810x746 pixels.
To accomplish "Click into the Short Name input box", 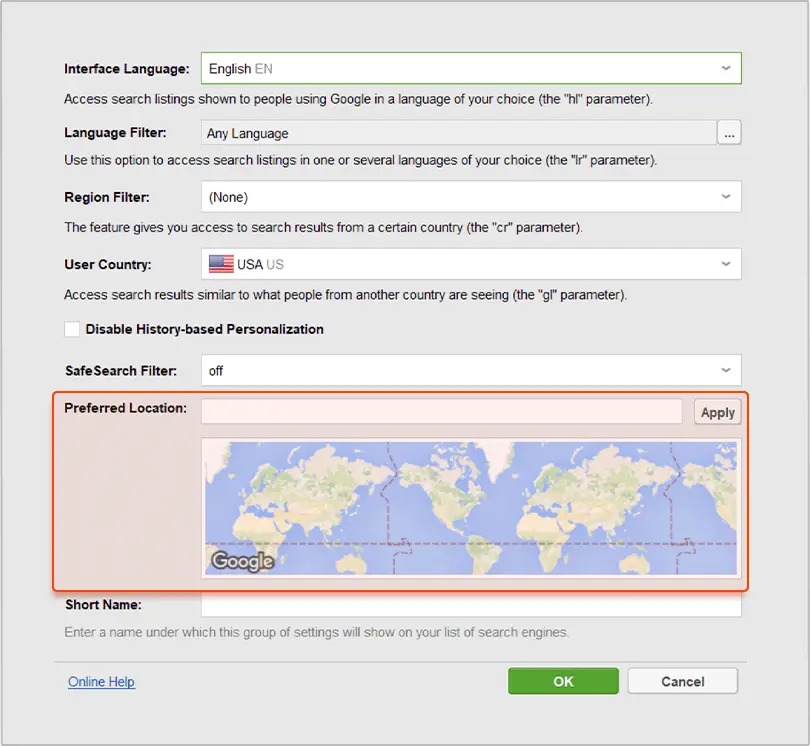I will click(x=470, y=606).
